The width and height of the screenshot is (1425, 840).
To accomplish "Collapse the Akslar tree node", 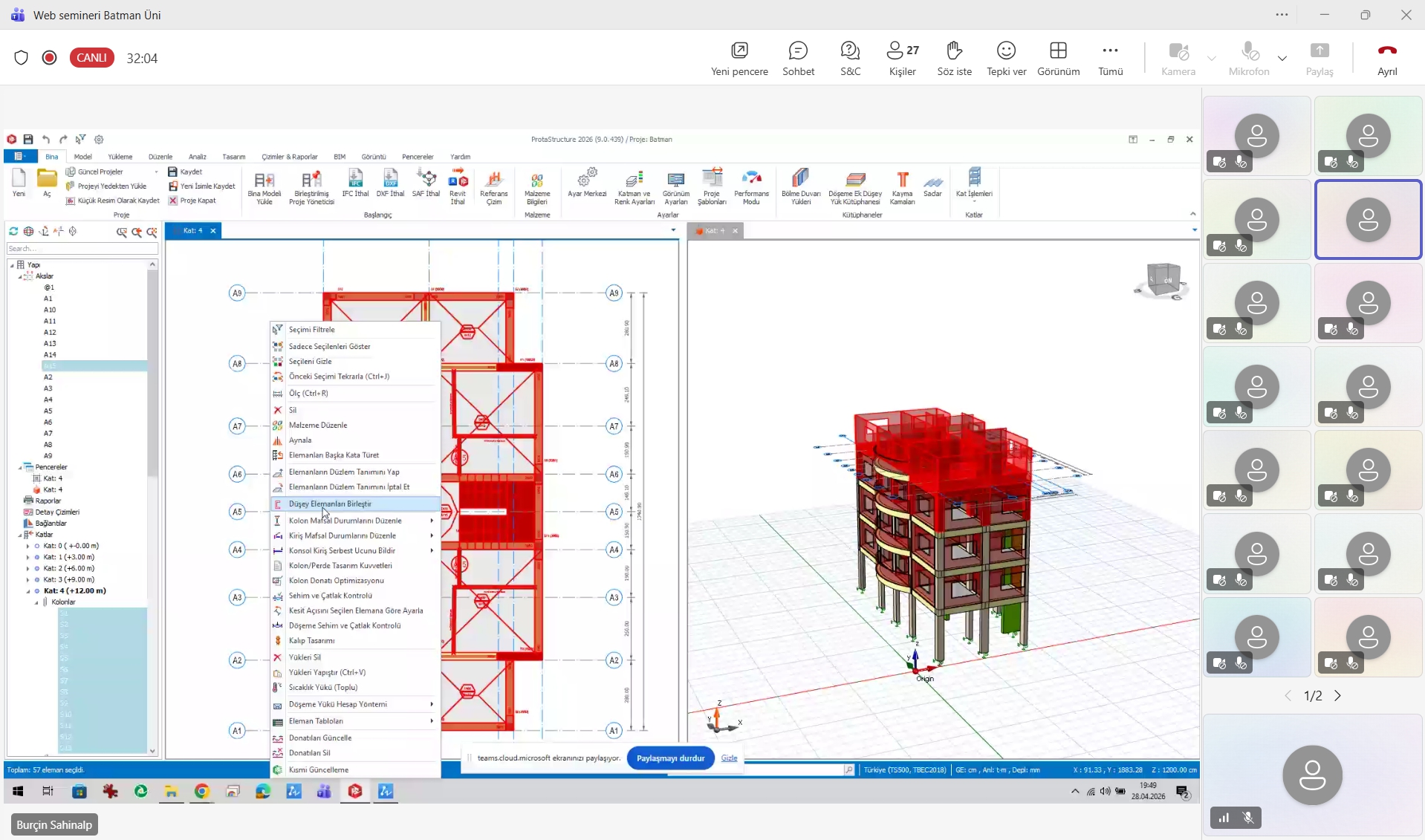I will coord(21,276).
